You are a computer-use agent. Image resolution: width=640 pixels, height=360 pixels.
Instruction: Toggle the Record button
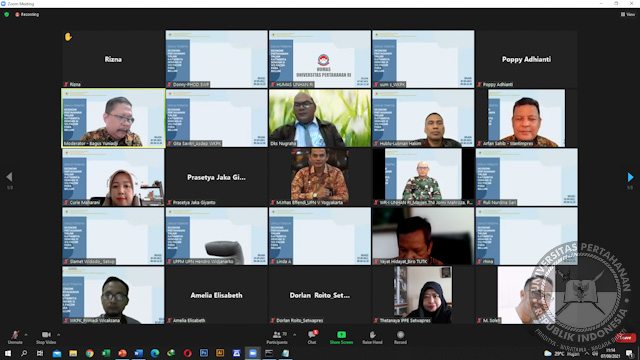tap(400, 337)
